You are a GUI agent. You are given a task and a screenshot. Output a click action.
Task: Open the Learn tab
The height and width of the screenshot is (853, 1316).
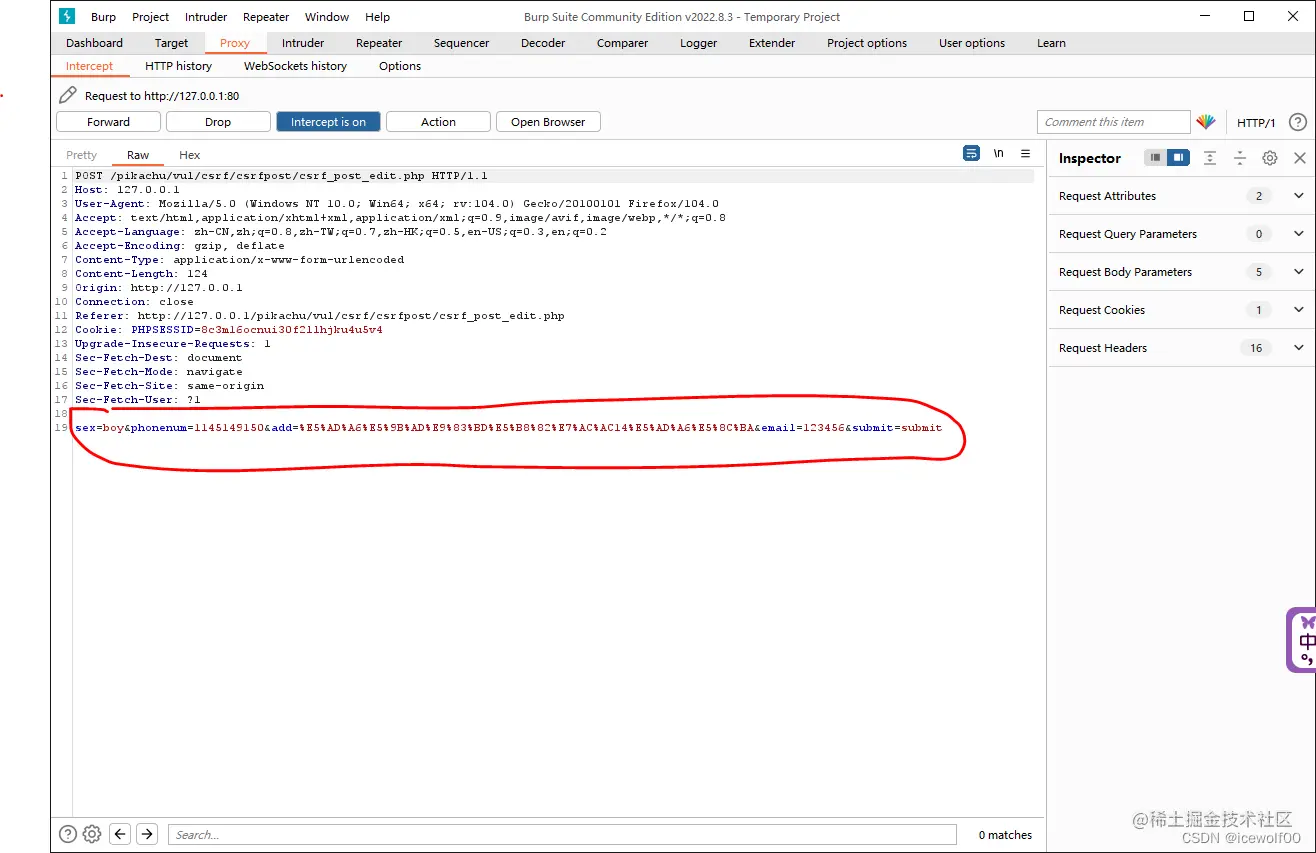point(1051,43)
